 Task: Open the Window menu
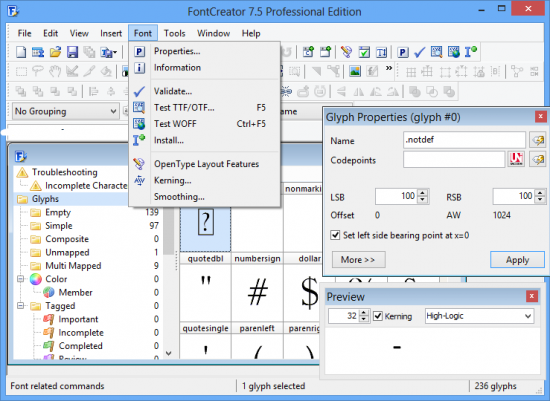pyautogui.click(x=213, y=33)
